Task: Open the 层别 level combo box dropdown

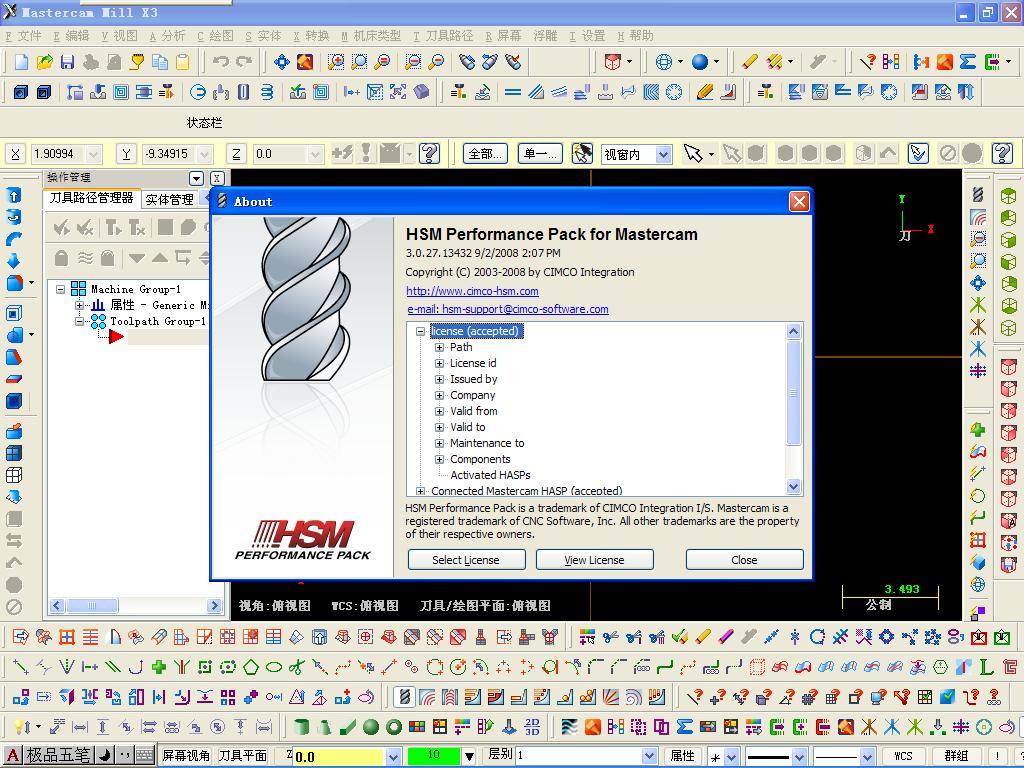Action: point(648,756)
